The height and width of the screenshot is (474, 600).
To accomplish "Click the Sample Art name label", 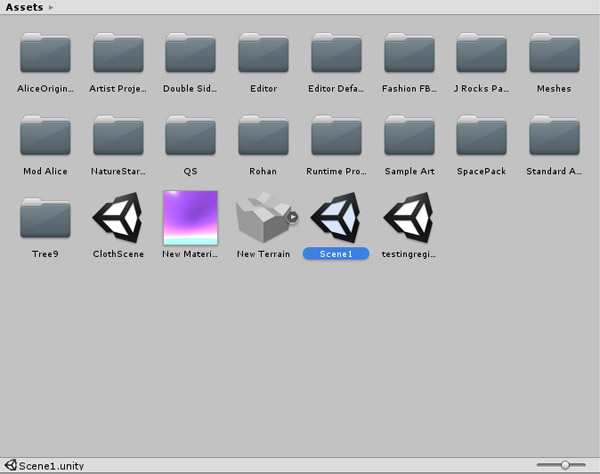I will [409, 171].
